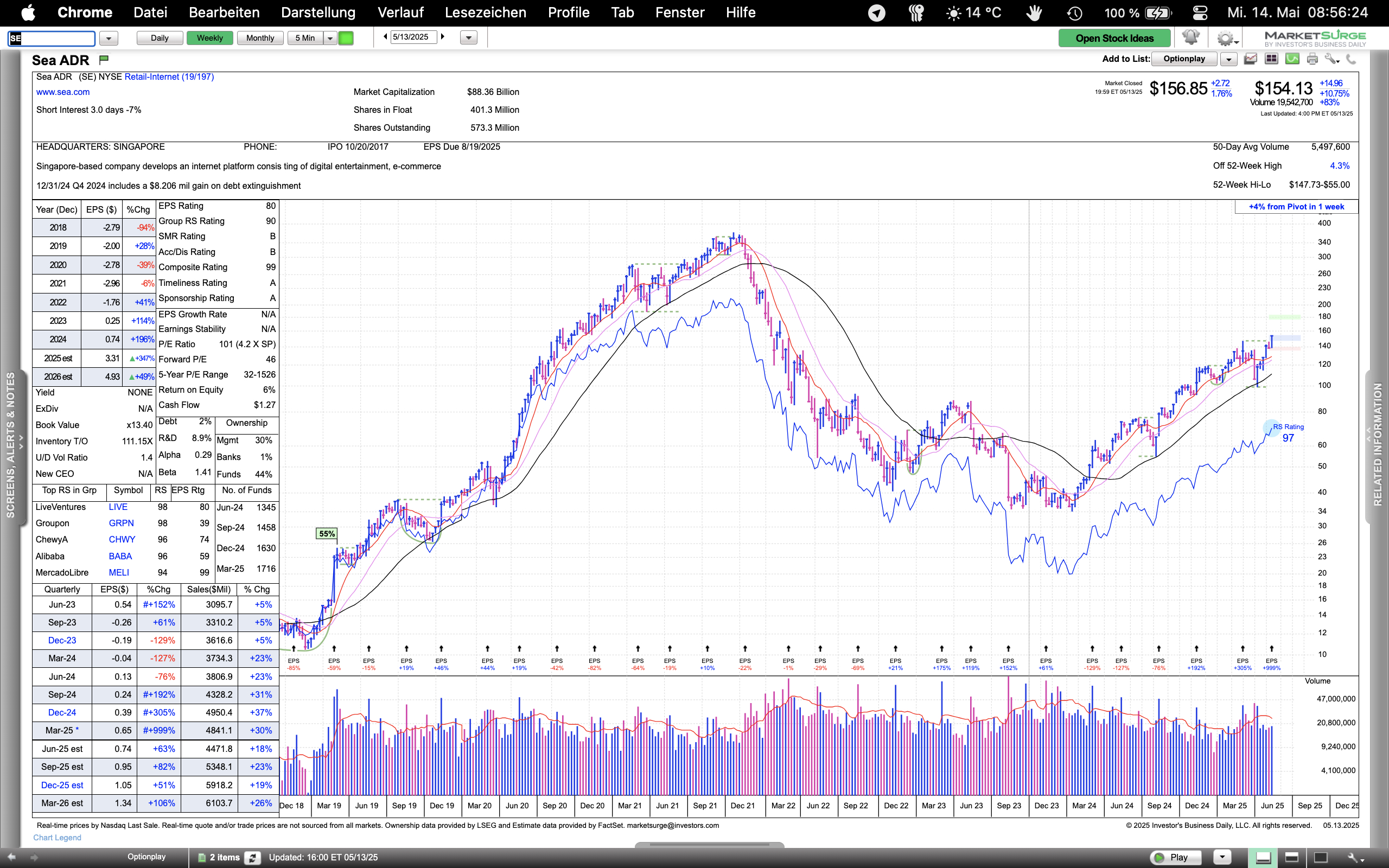This screenshot has height=868, width=1389.
Task: Expand the symbol search dropdown arrow
Action: 109,39
